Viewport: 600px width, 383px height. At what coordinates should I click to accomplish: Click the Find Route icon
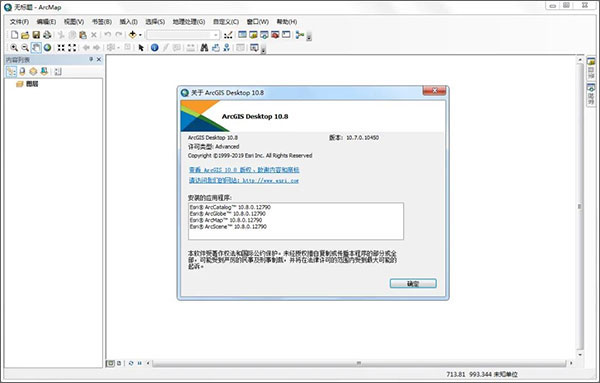pos(215,47)
